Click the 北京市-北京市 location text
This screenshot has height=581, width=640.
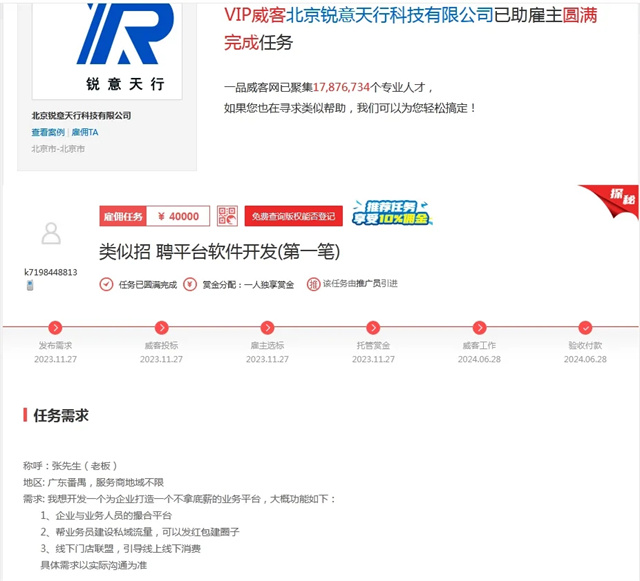point(58,149)
